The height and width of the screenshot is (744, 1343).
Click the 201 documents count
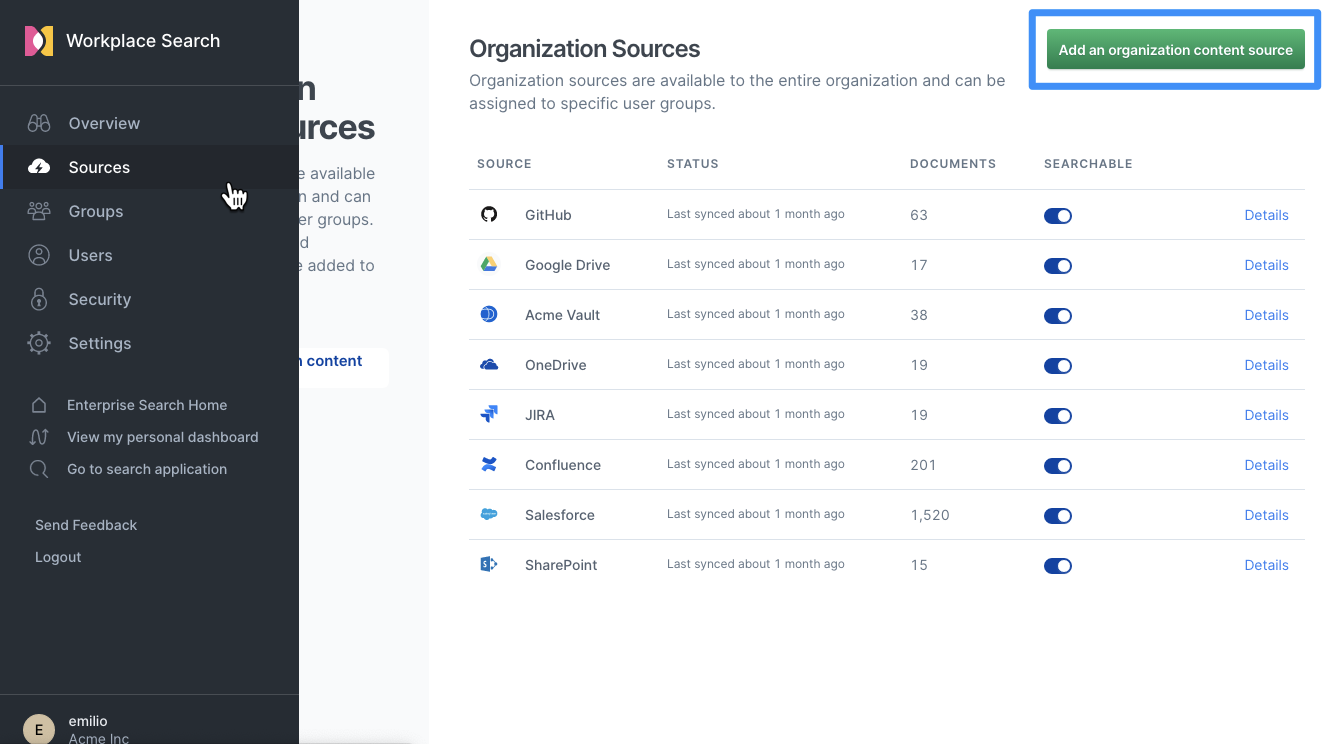[924, 465]
